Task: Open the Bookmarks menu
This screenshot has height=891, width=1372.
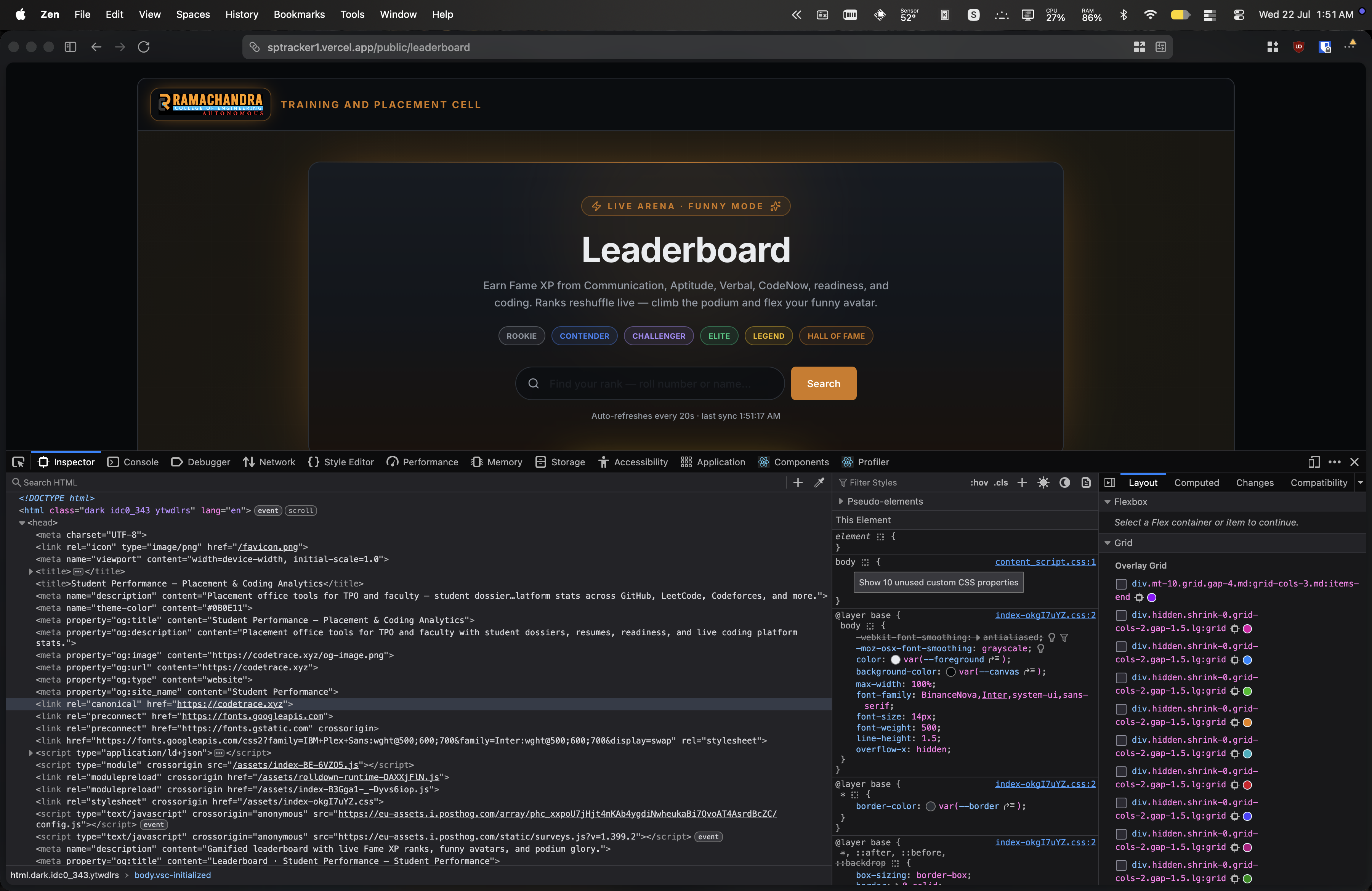Action: coord(299,14)
